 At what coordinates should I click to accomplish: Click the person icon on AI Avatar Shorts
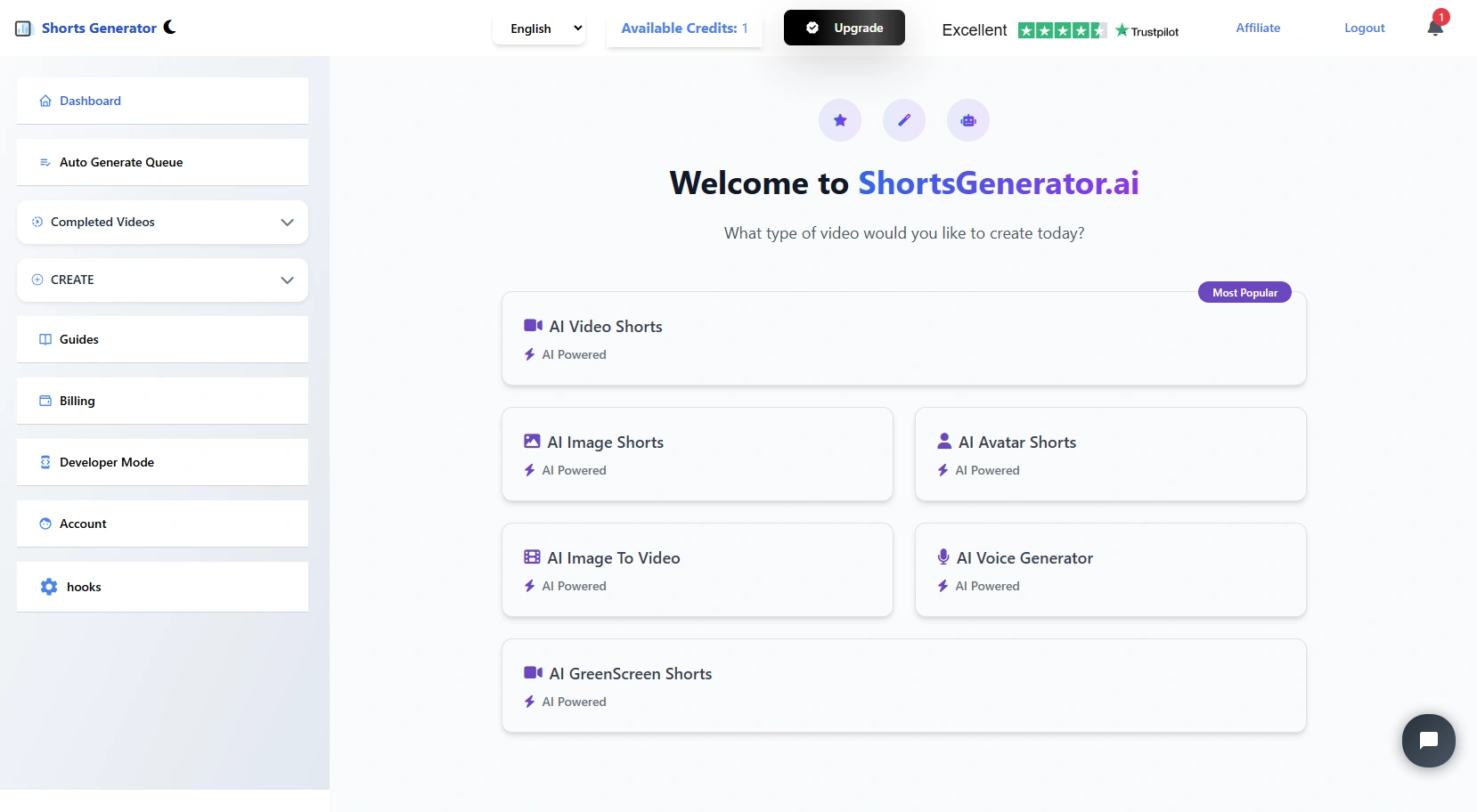[x=944, y=441]
